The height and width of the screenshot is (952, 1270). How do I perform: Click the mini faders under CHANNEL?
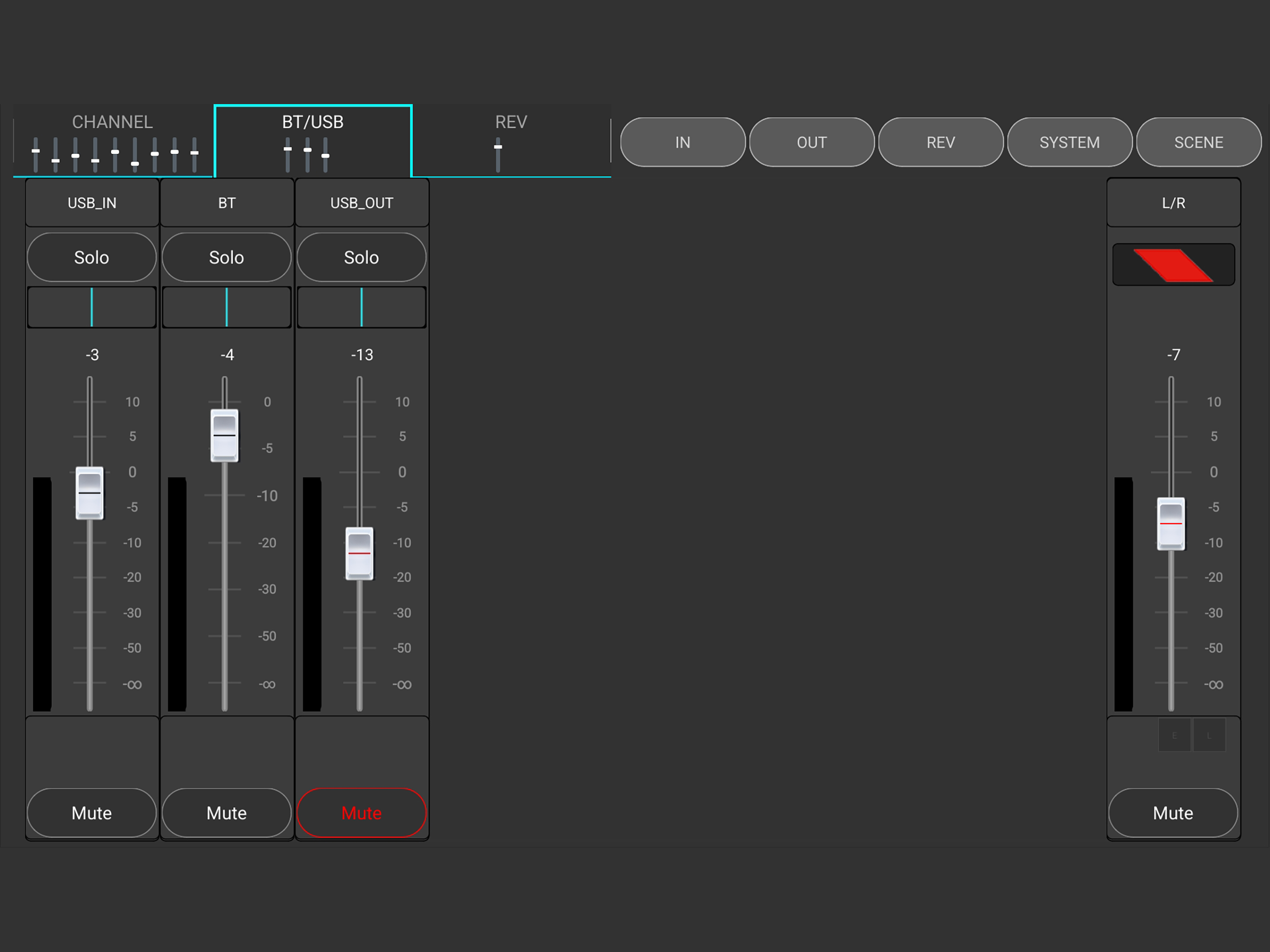click(x=115, y=155)
